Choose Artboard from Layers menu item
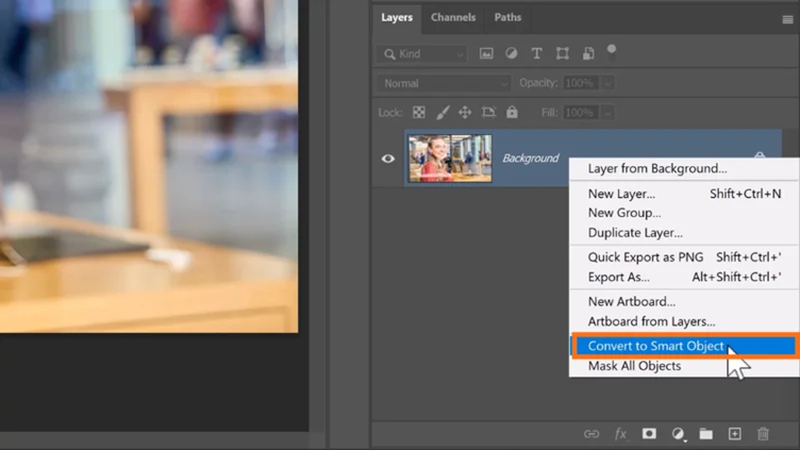The height and width of the screenshot is (450, 800). click(x=684, y=321)
